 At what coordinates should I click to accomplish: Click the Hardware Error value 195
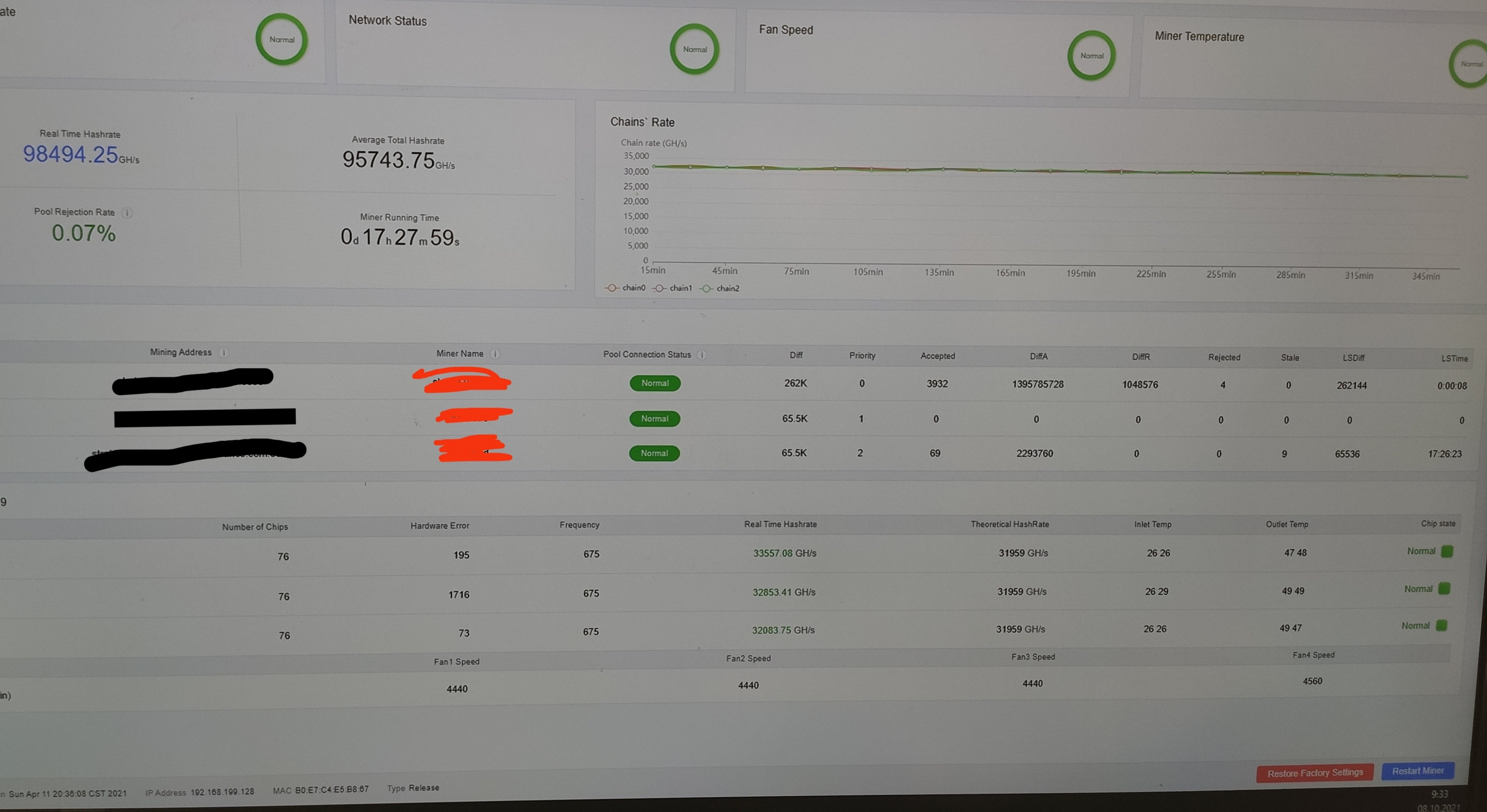[x=461, y=555]
